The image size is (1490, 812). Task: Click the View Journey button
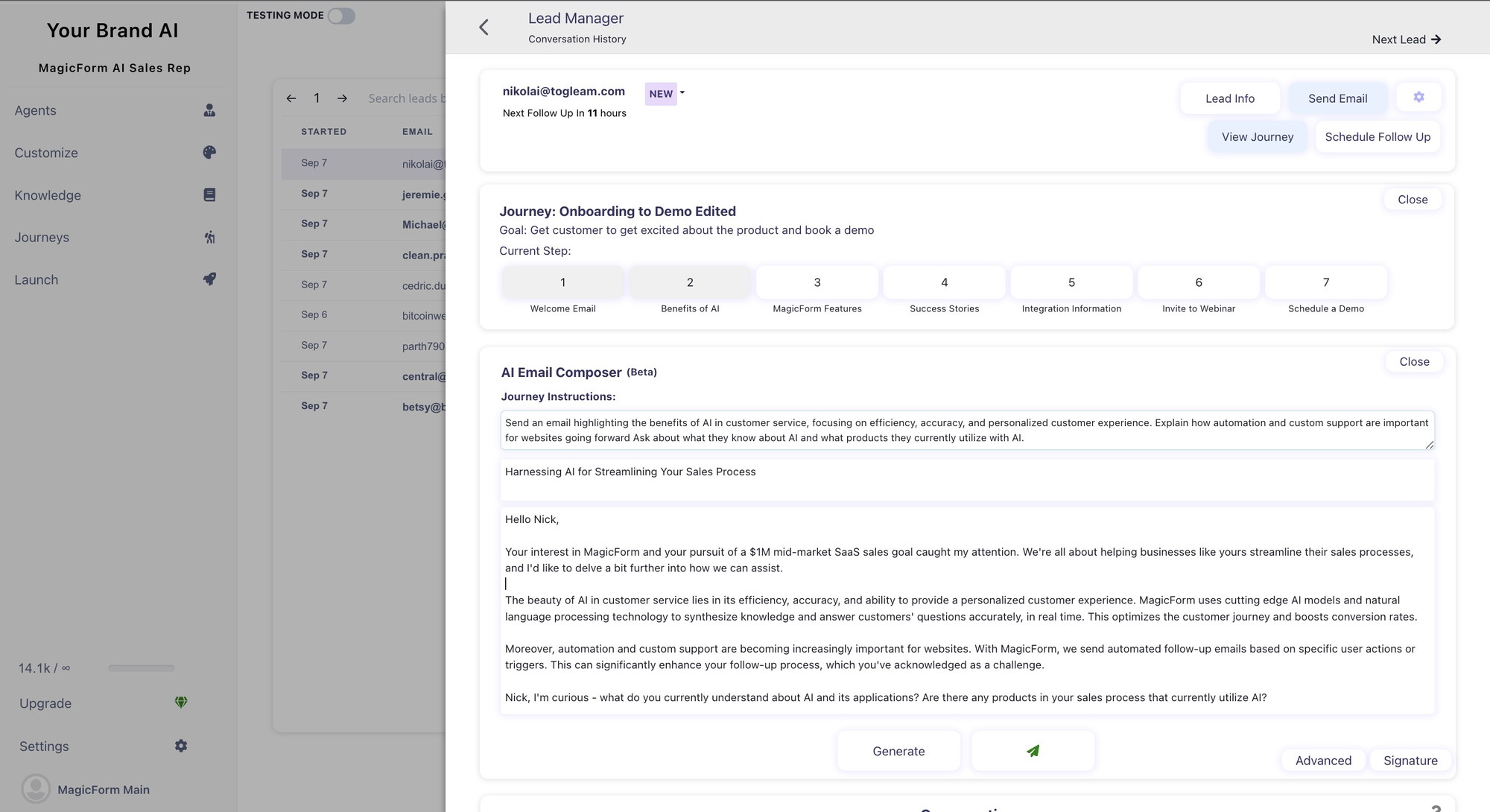point(1258,137)
